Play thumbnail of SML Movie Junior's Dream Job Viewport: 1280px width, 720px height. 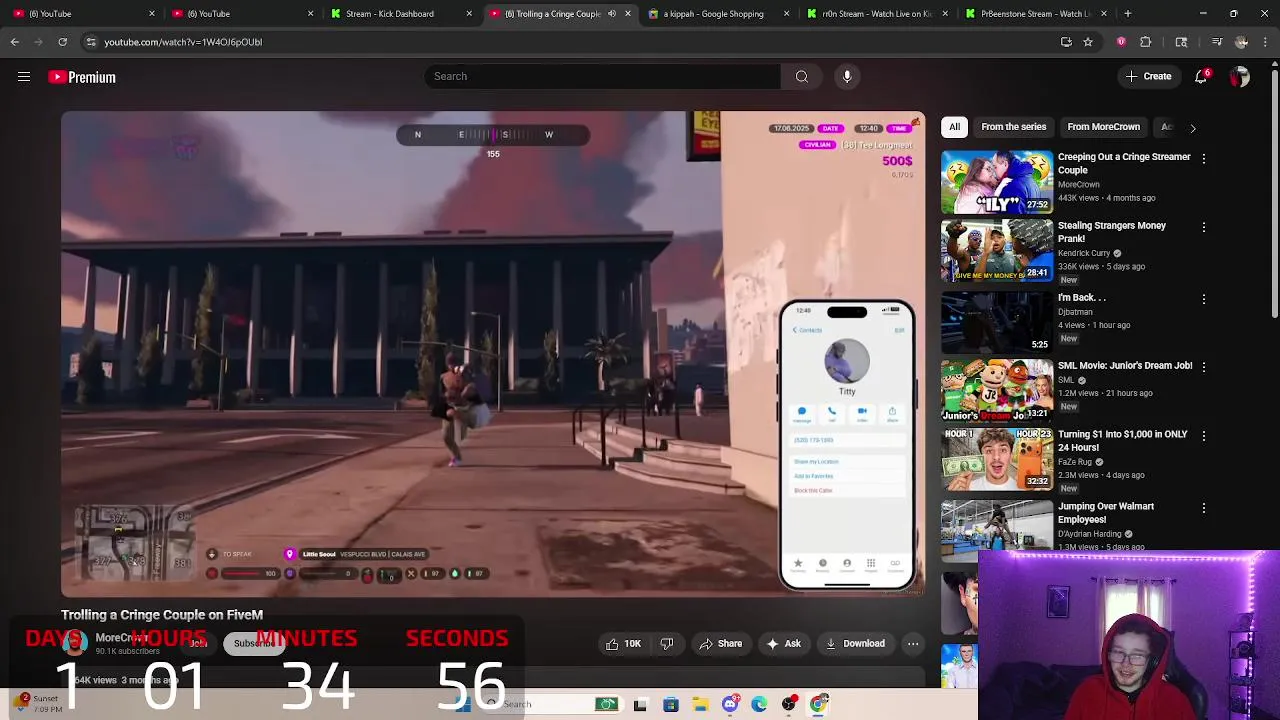click(x=997, y=390)
